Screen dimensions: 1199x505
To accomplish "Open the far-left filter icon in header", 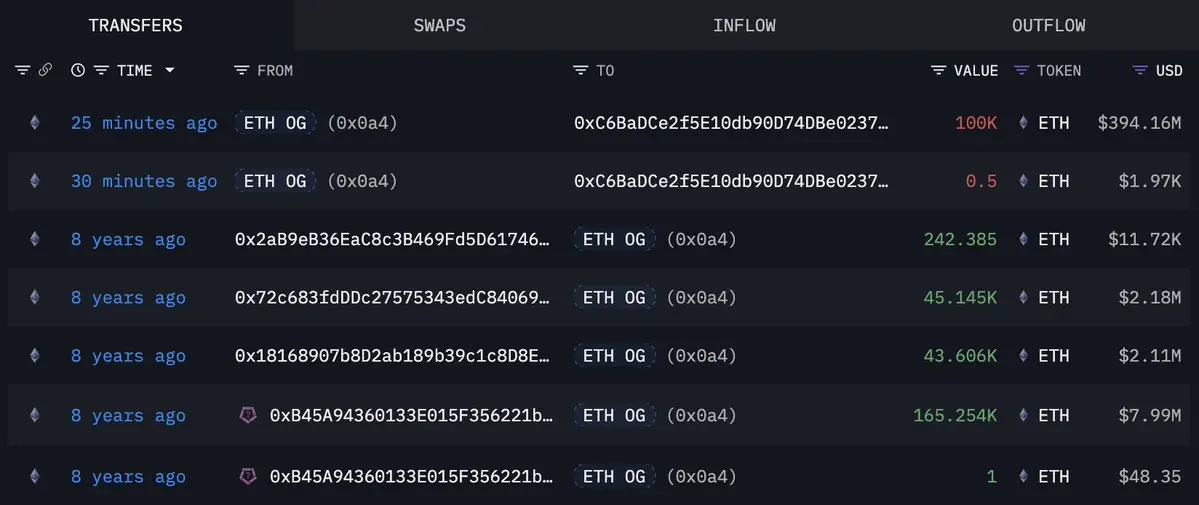I will [22, 70].
